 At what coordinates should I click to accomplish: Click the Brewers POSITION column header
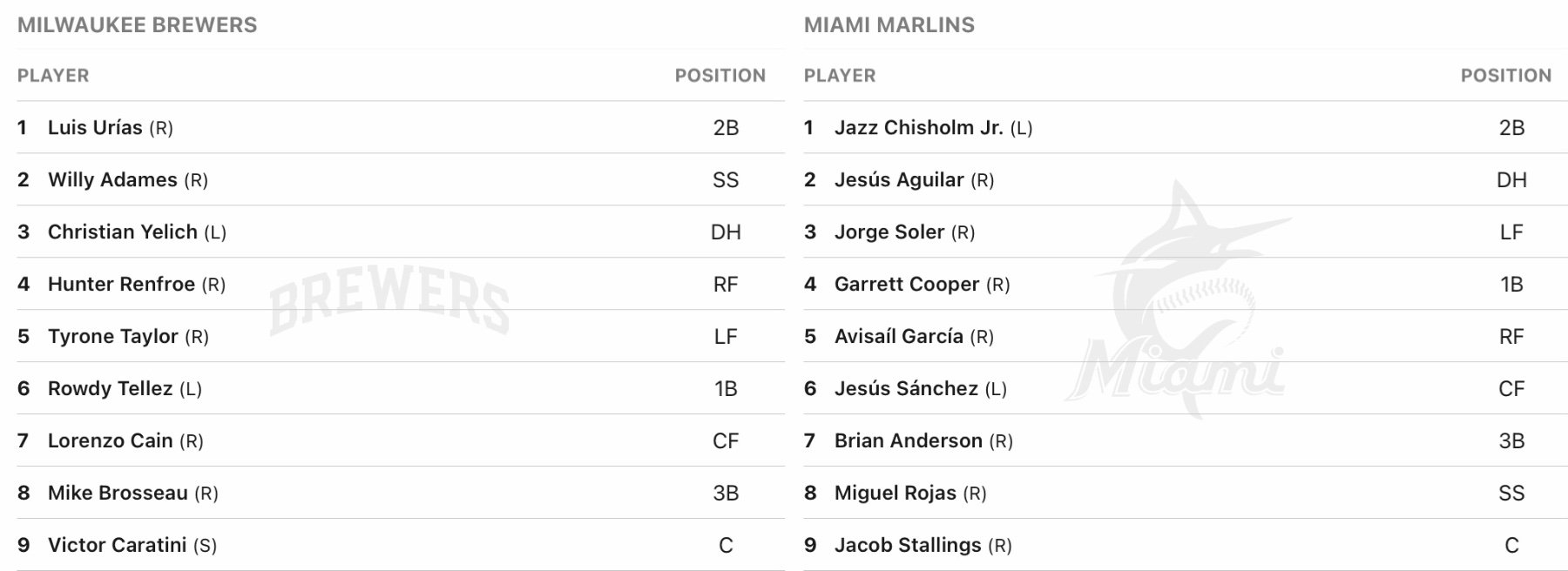click(720, 76)
